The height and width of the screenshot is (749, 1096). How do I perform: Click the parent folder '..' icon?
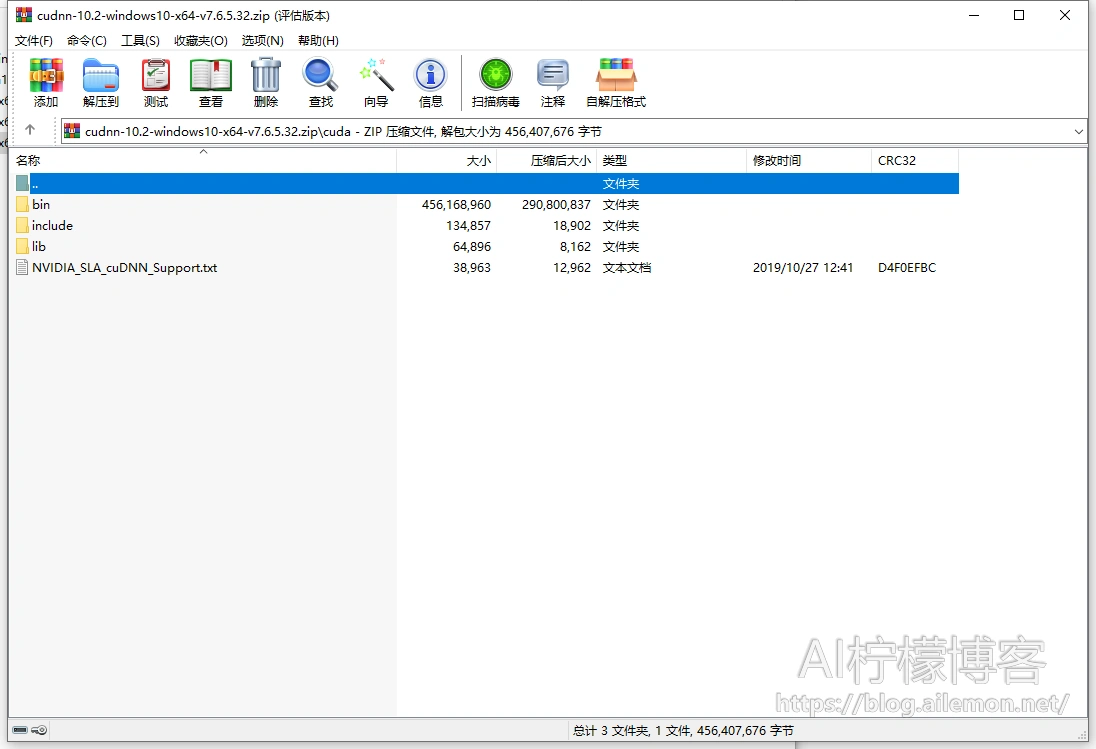tap(22, 184)
